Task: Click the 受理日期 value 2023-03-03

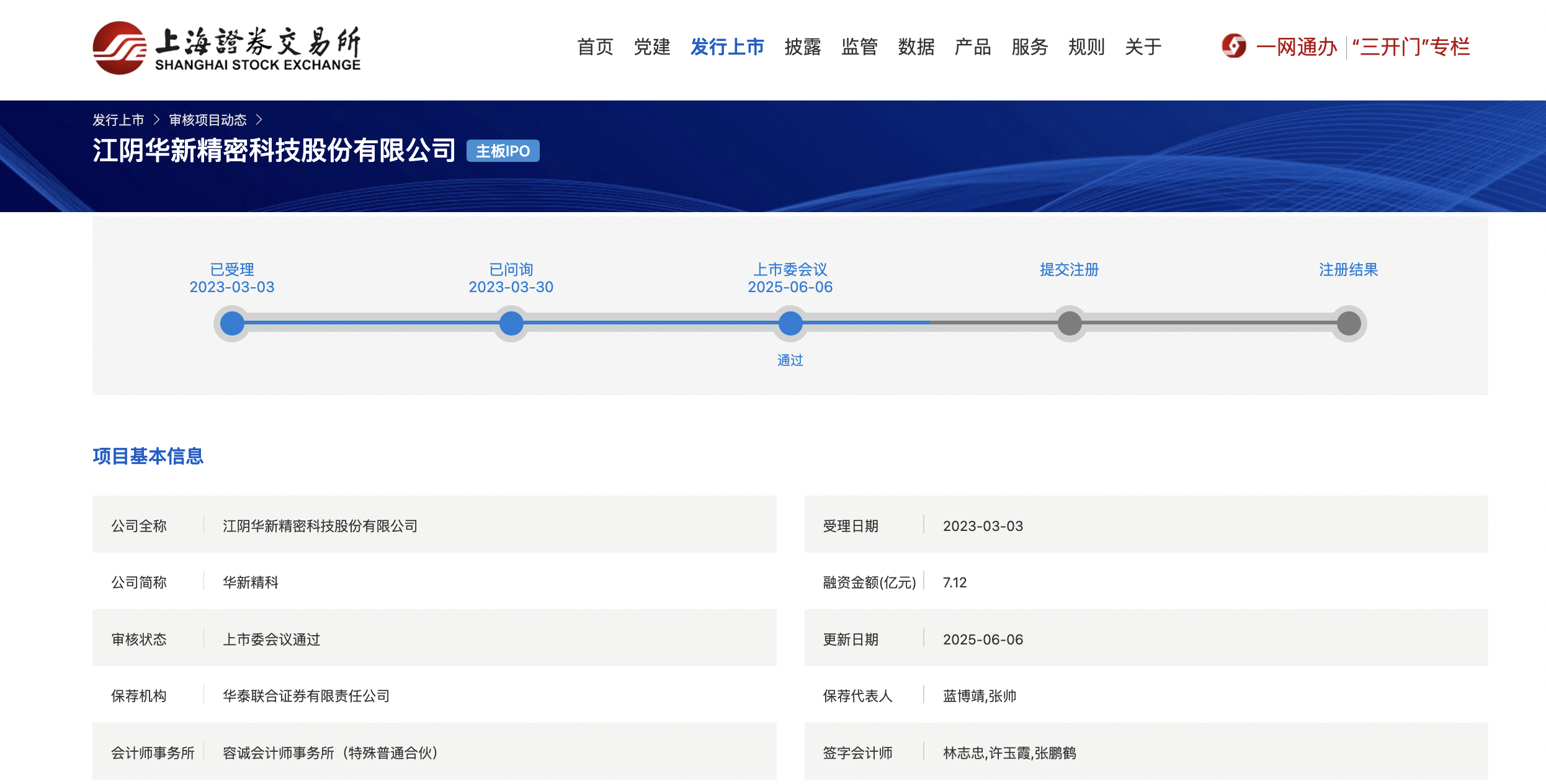Action: tap(983, 526)
